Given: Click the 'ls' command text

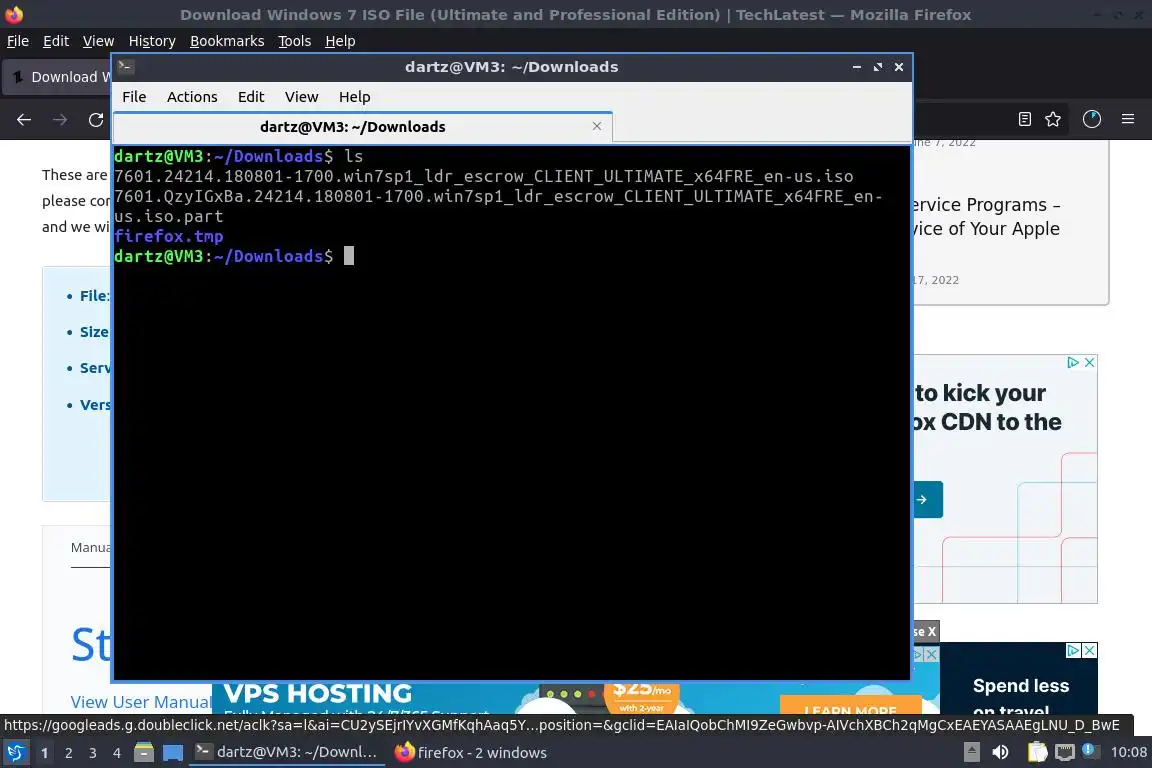Looking at the screenshot, I should [x=353, y=157].
